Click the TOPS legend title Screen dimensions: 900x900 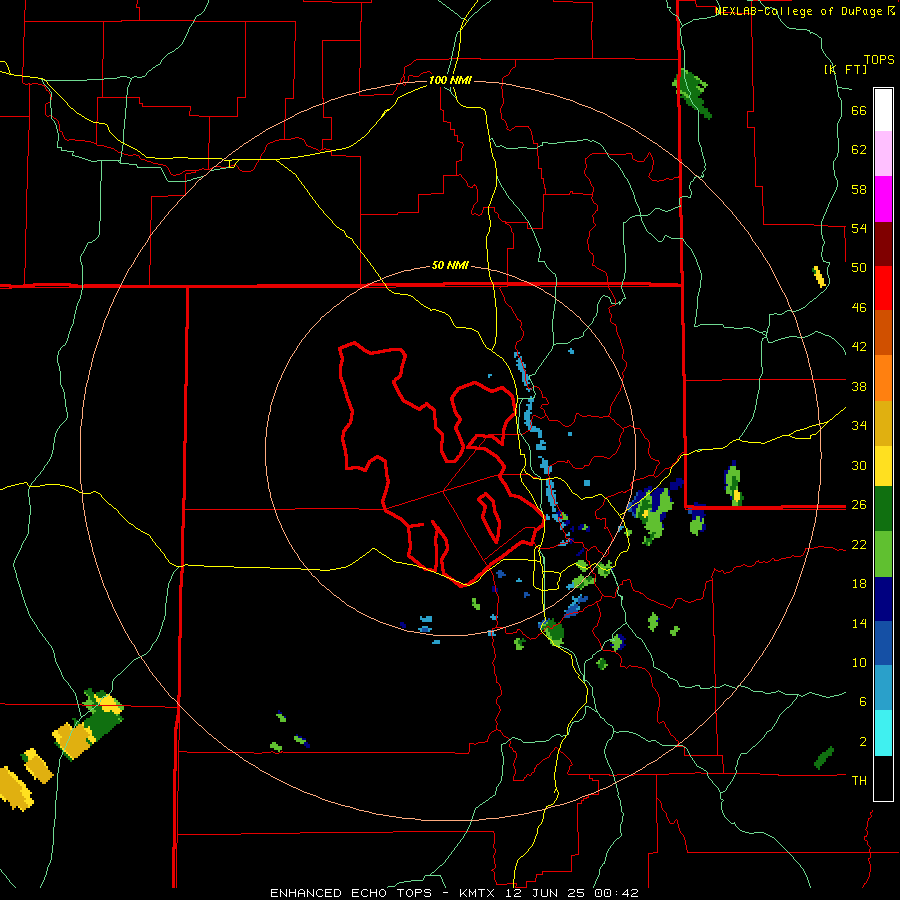(879, 60)
